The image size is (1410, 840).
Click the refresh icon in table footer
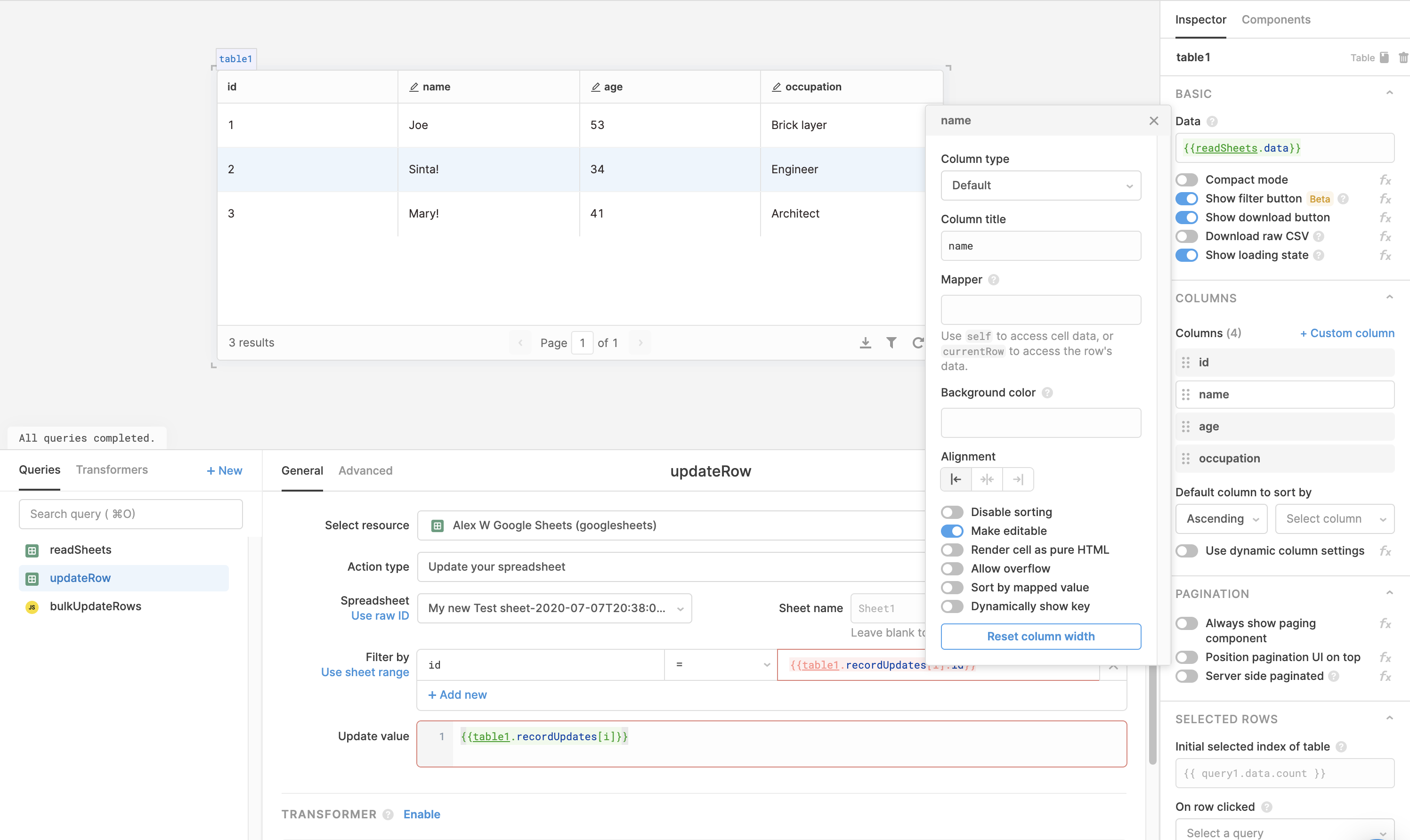pos(917,342)
